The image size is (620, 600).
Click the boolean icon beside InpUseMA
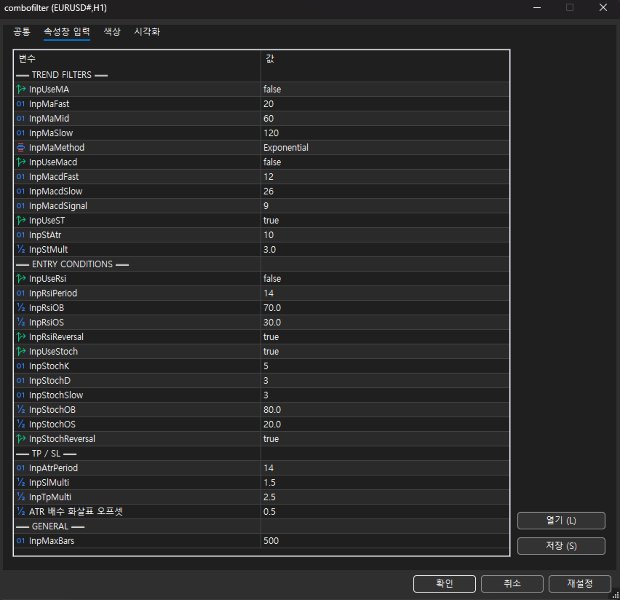click(21, 89)
